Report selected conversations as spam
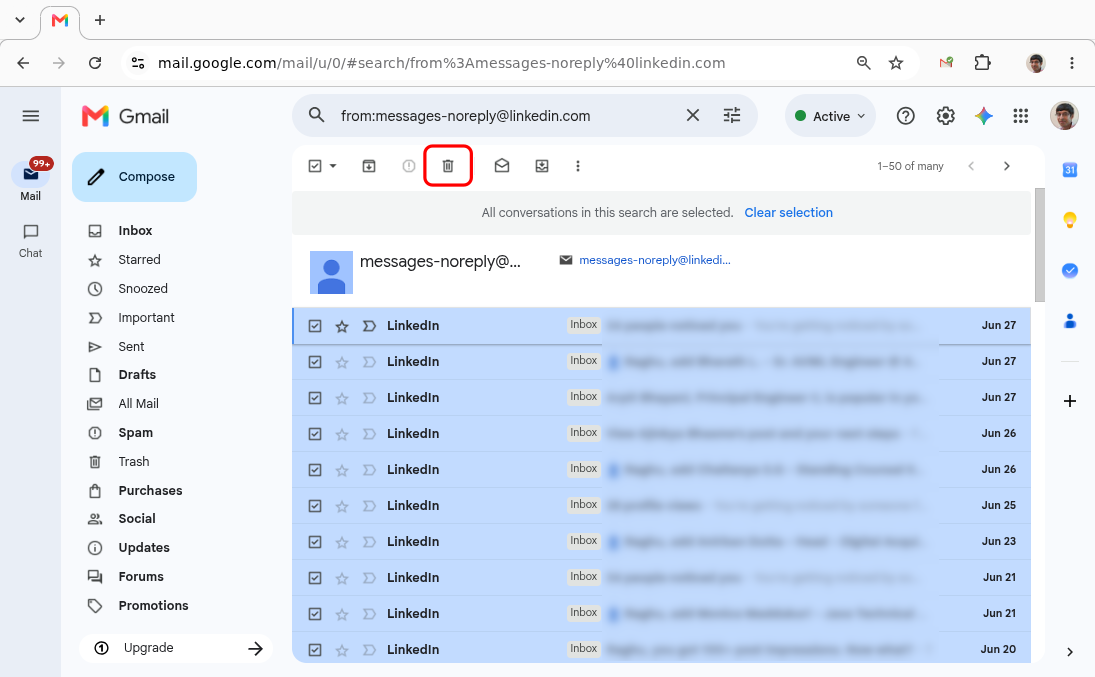Image resolution: width=1095 pixels, height=677 pixels. tap(409, 166)
